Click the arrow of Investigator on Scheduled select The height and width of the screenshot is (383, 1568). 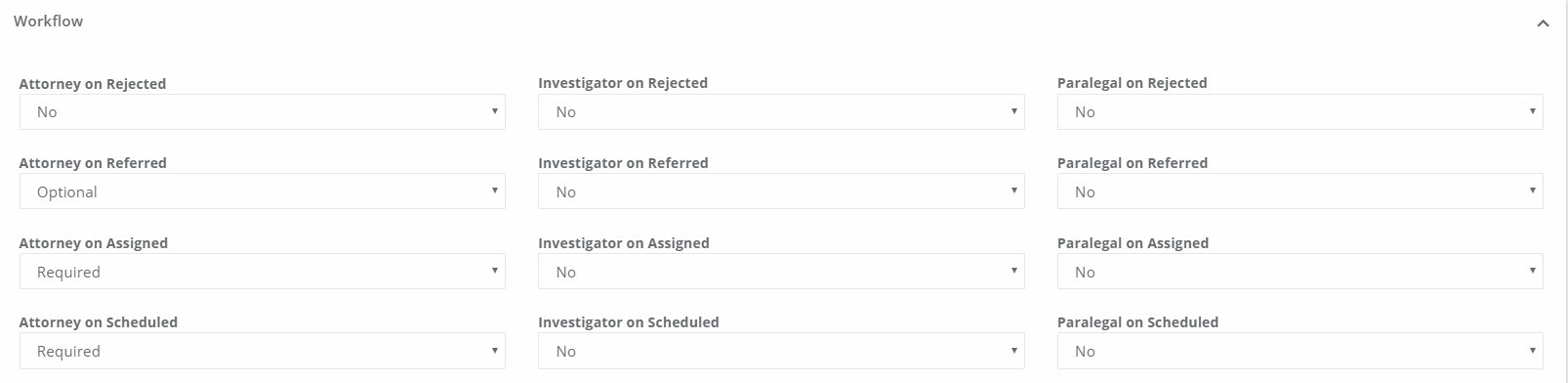1014,351
